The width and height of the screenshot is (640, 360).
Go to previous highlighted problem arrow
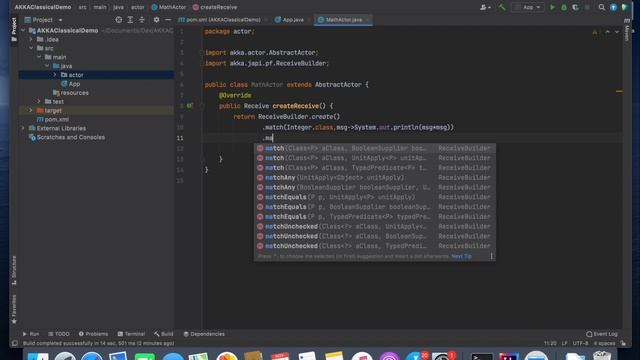(607, 32)
